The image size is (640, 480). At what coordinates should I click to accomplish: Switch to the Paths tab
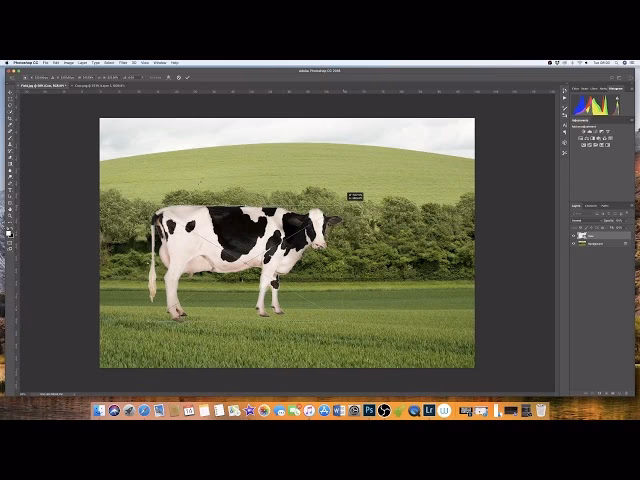tap(605, 206)
